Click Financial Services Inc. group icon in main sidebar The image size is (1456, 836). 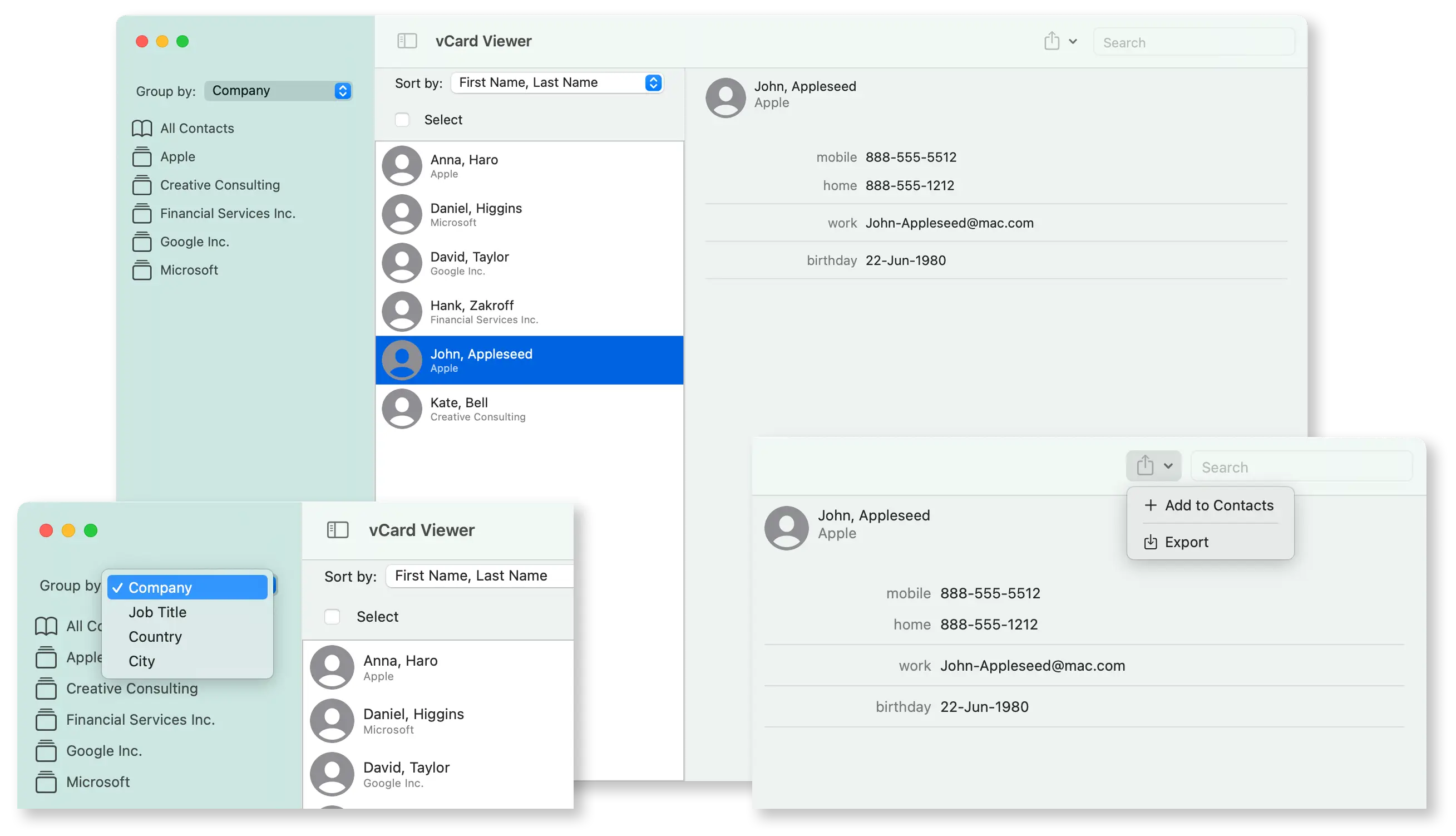click(142, 214)
